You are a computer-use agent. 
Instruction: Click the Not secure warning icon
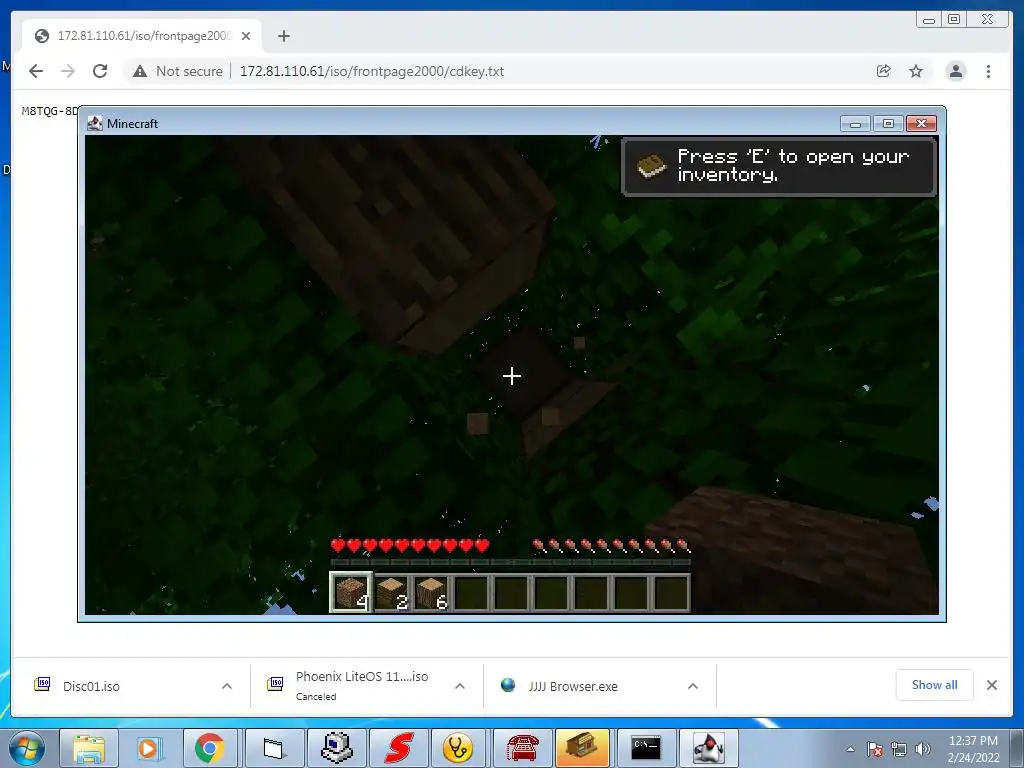click(x=140, y=71)
